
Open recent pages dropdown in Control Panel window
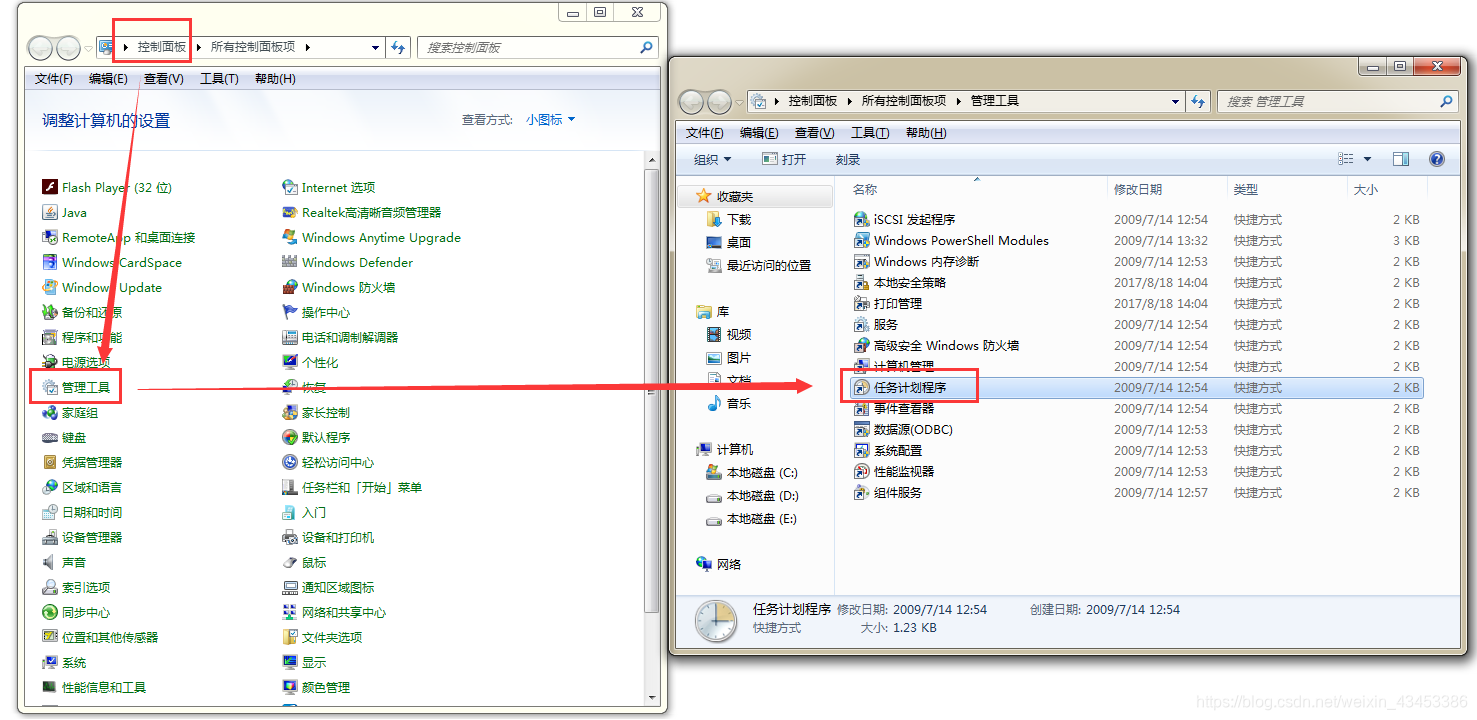[89, 47]
